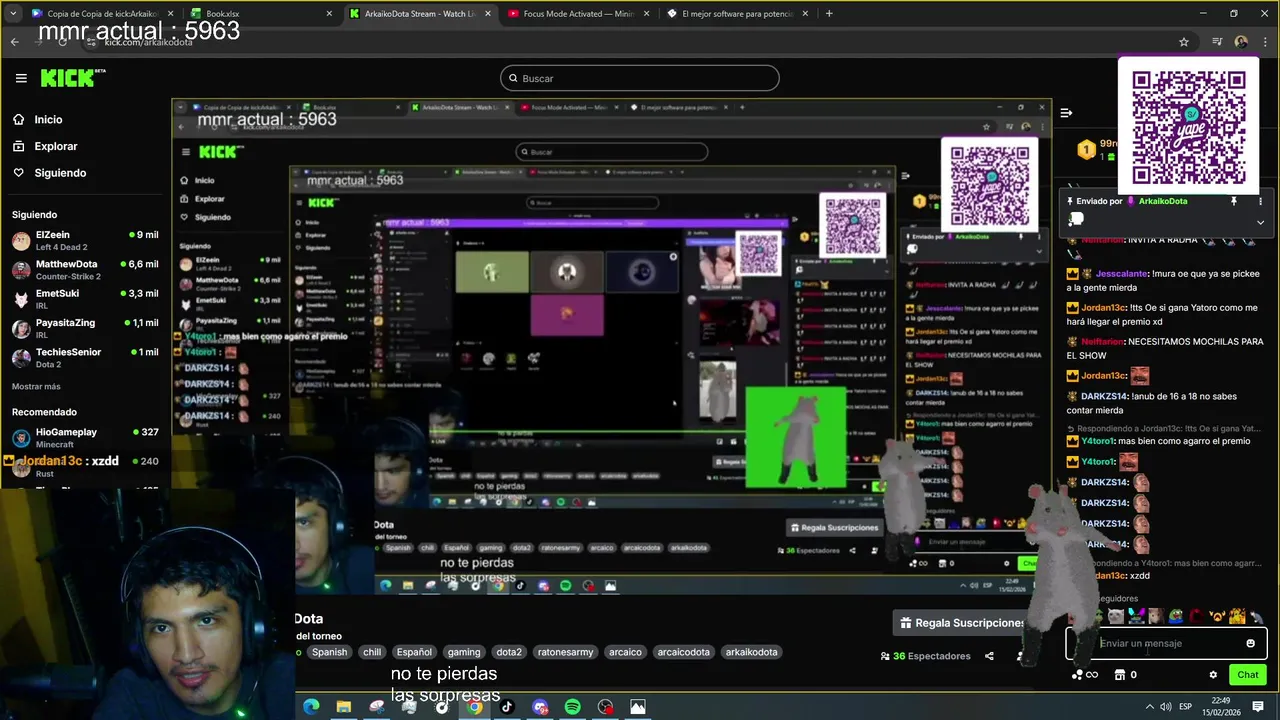Open the channel points icon below chat
The height and width of the screenshot is (720, 1280).
click(1084, 675)
